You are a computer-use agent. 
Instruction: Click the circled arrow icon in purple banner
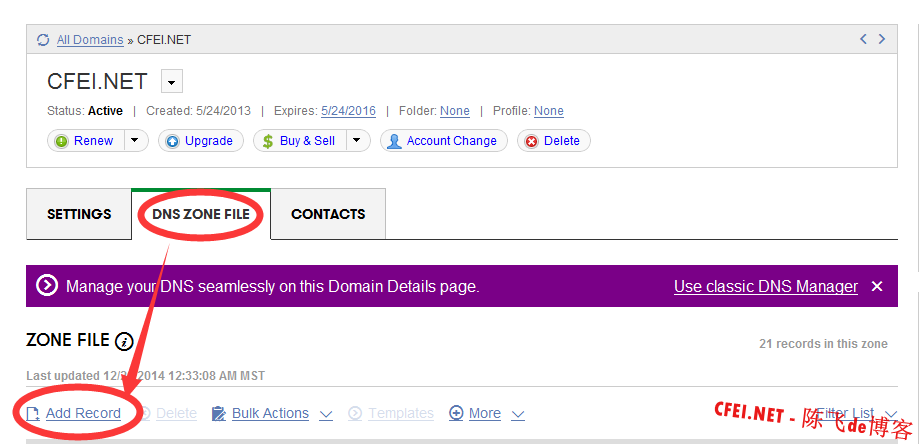pos(47,286)
